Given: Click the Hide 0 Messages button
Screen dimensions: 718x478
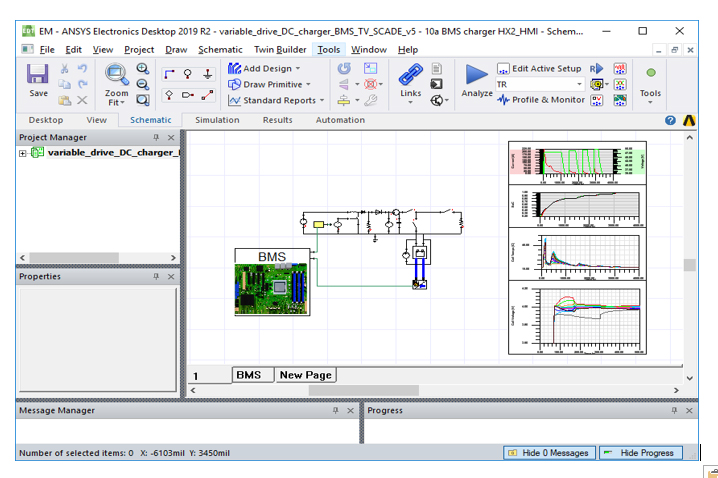Looking at the screenshot, I should click(x=549, y=453).
